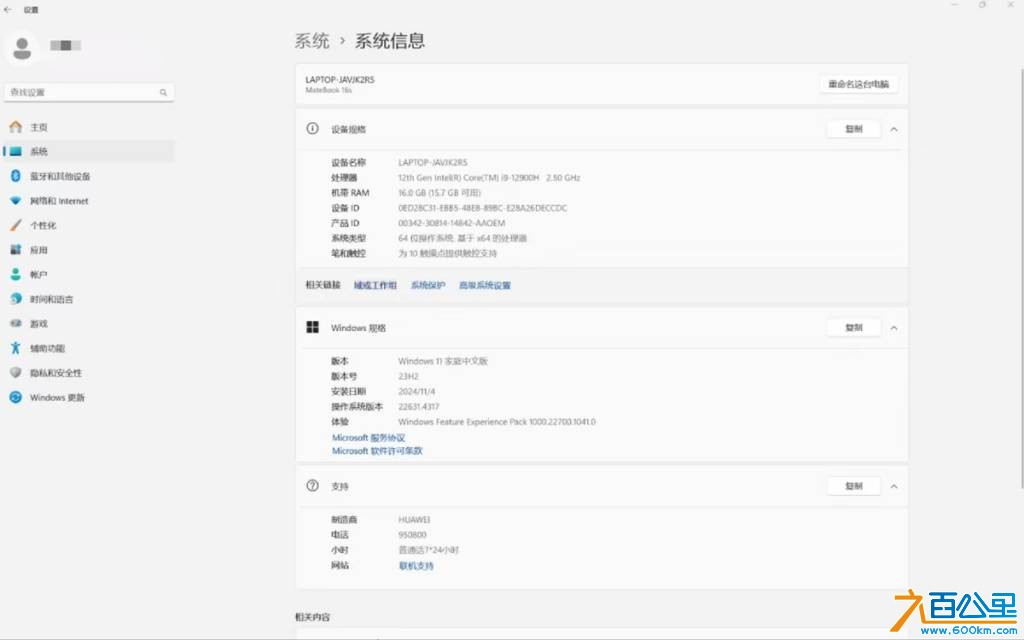
Task: Click the 相关内容 heading
Action: pyautogui.click(x=312, y=617)
